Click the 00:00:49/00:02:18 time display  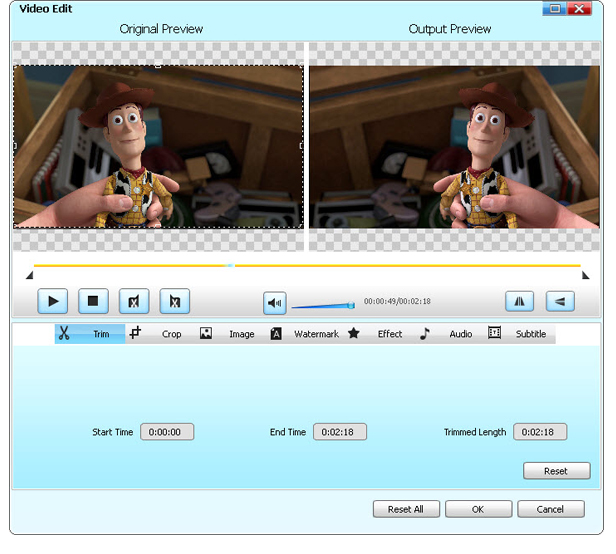tap(397, 301)
